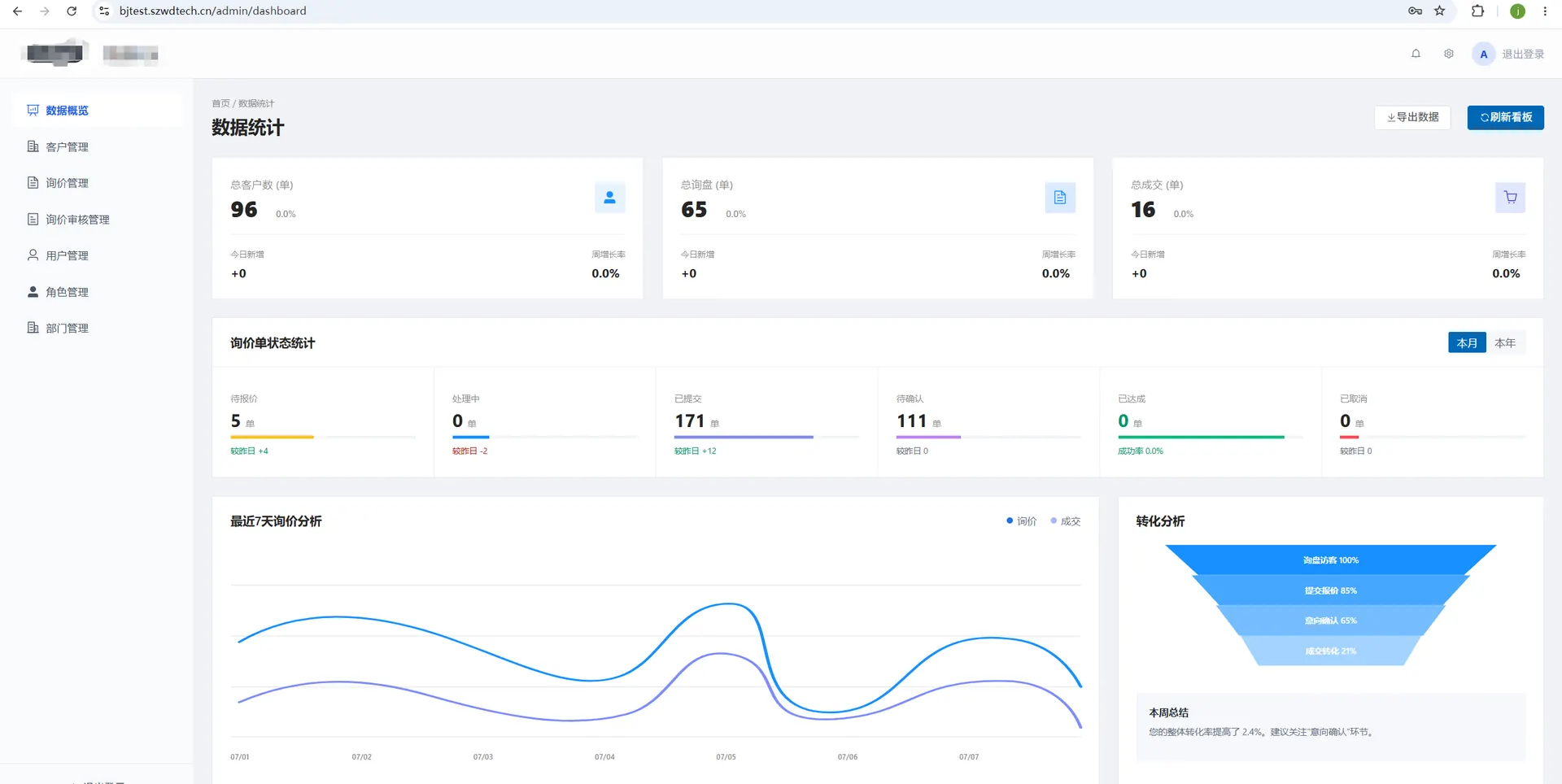The height and width of the screenshot is (784, 1562).
Task: Click the 提交报价 85% funnel segment
Action: [x=1331, y=590]
